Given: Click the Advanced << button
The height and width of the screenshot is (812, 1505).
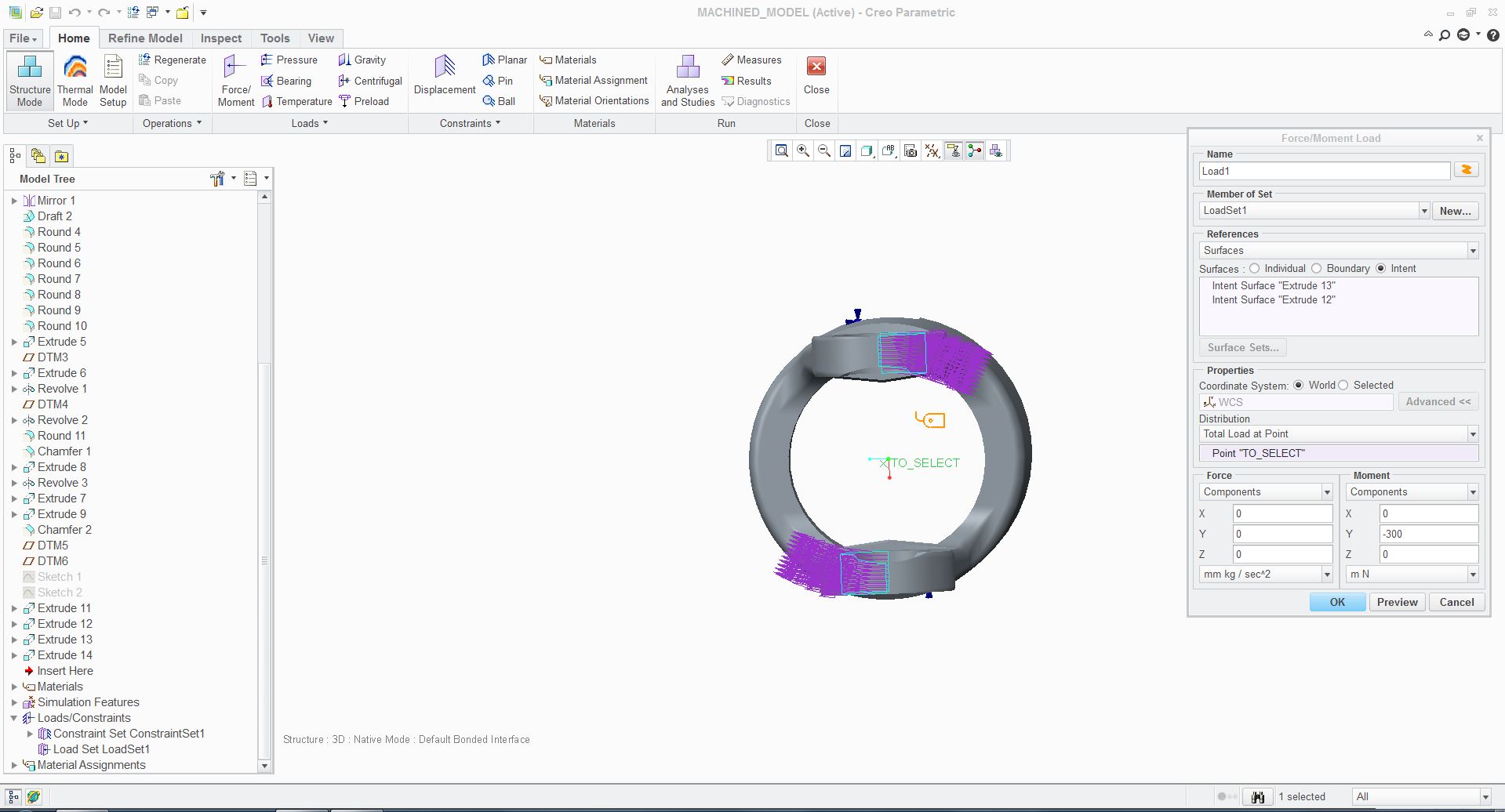Looking at the screenshot, I should coord(1438,401).
